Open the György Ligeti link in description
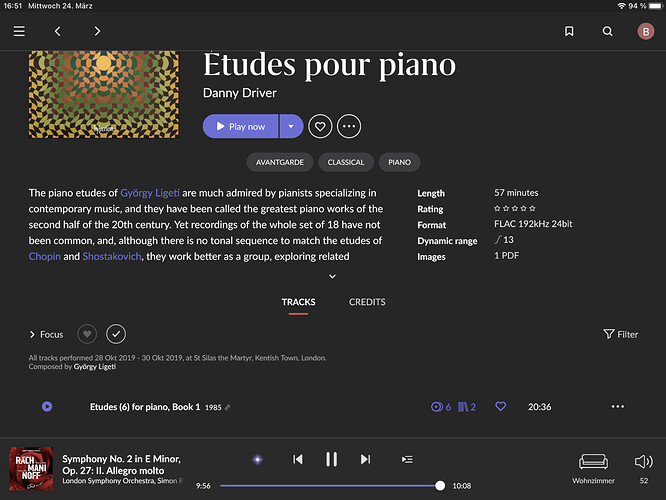Screen dimensions: 666x500 (150, 193)
